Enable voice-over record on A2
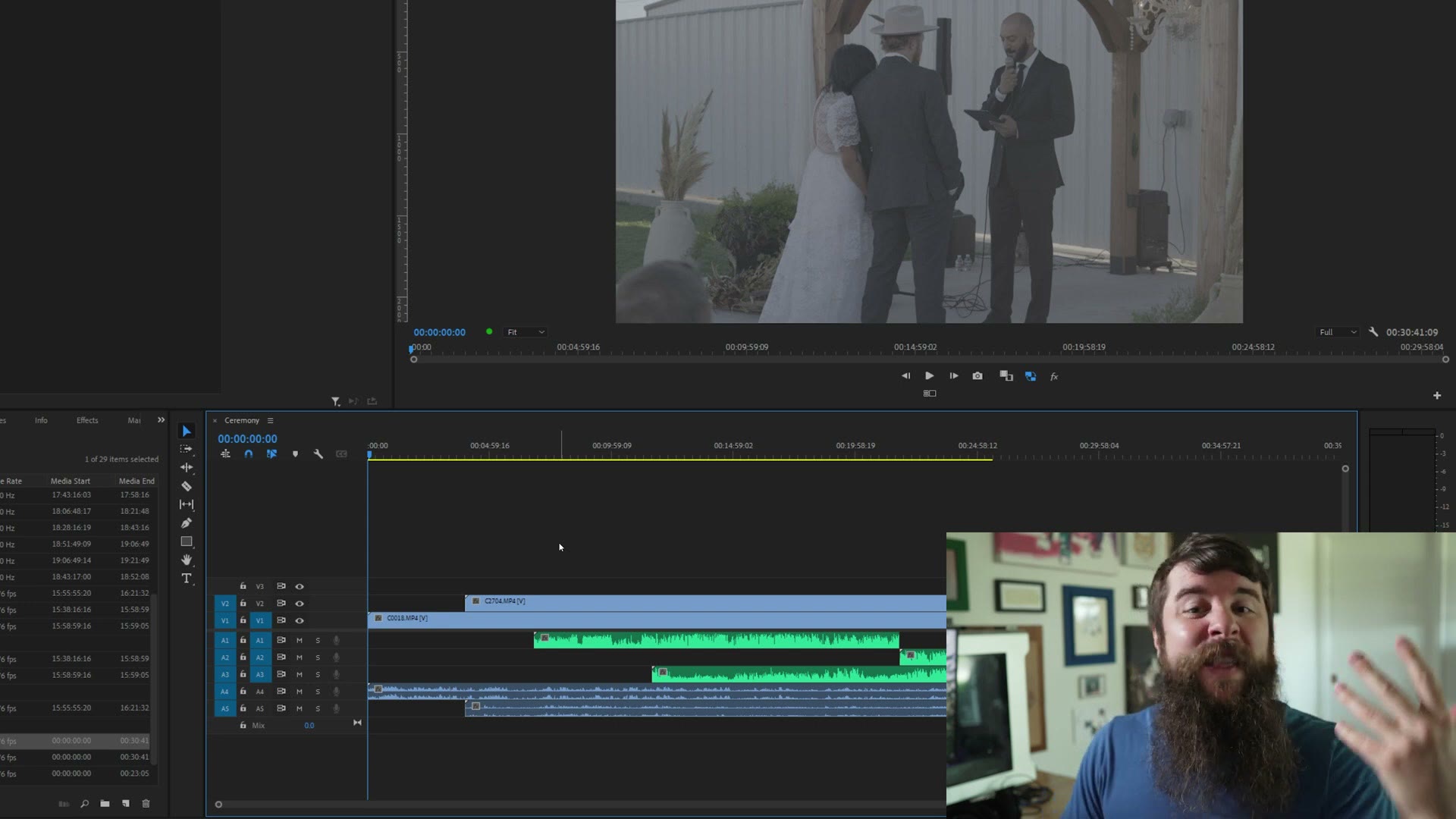This screenshot has height=819, width=1456. (x=337, y=657)
